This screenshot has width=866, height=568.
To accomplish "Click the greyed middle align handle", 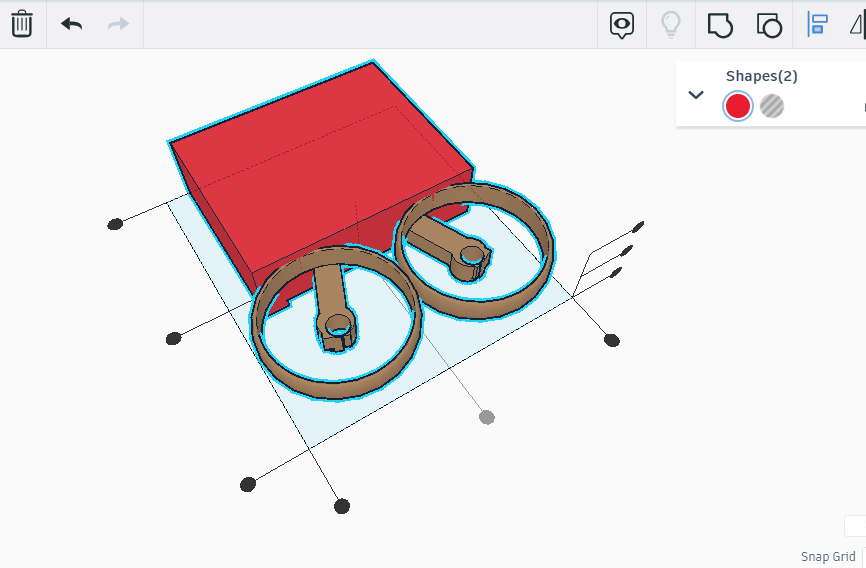I will click(x=487, y=417).
